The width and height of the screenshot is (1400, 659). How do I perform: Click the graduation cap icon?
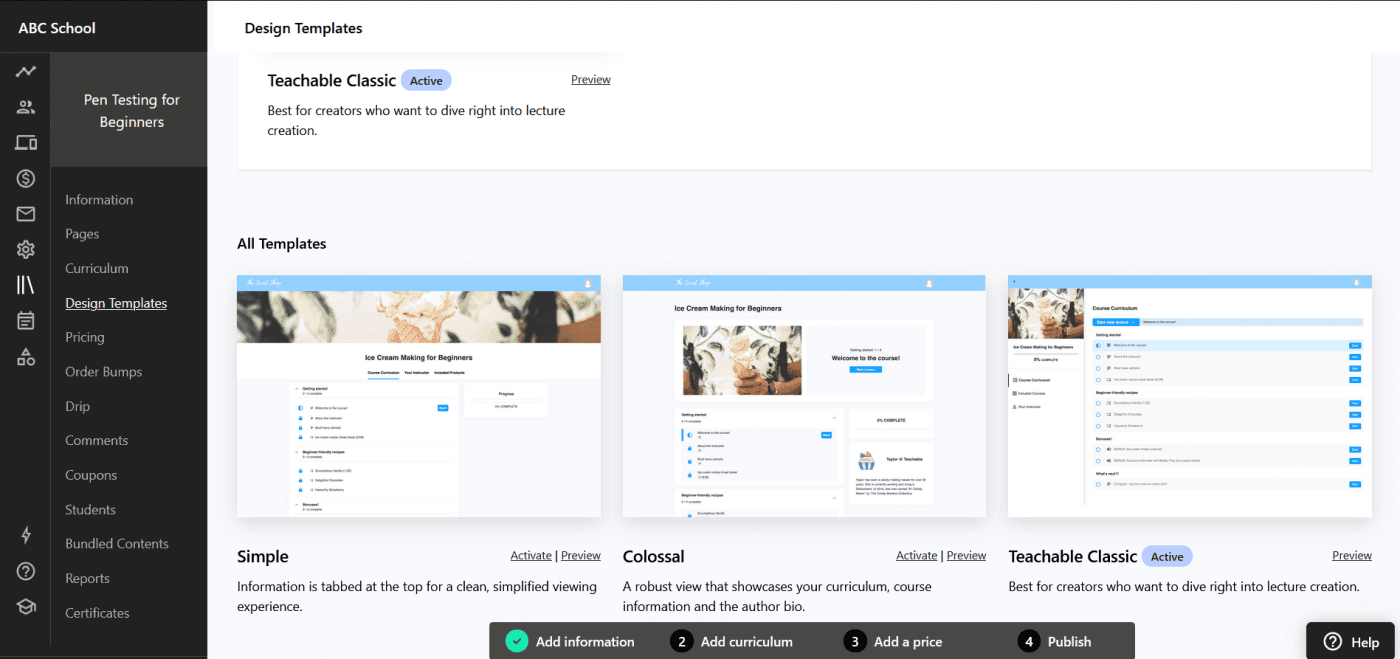click(x=26, y=607)
